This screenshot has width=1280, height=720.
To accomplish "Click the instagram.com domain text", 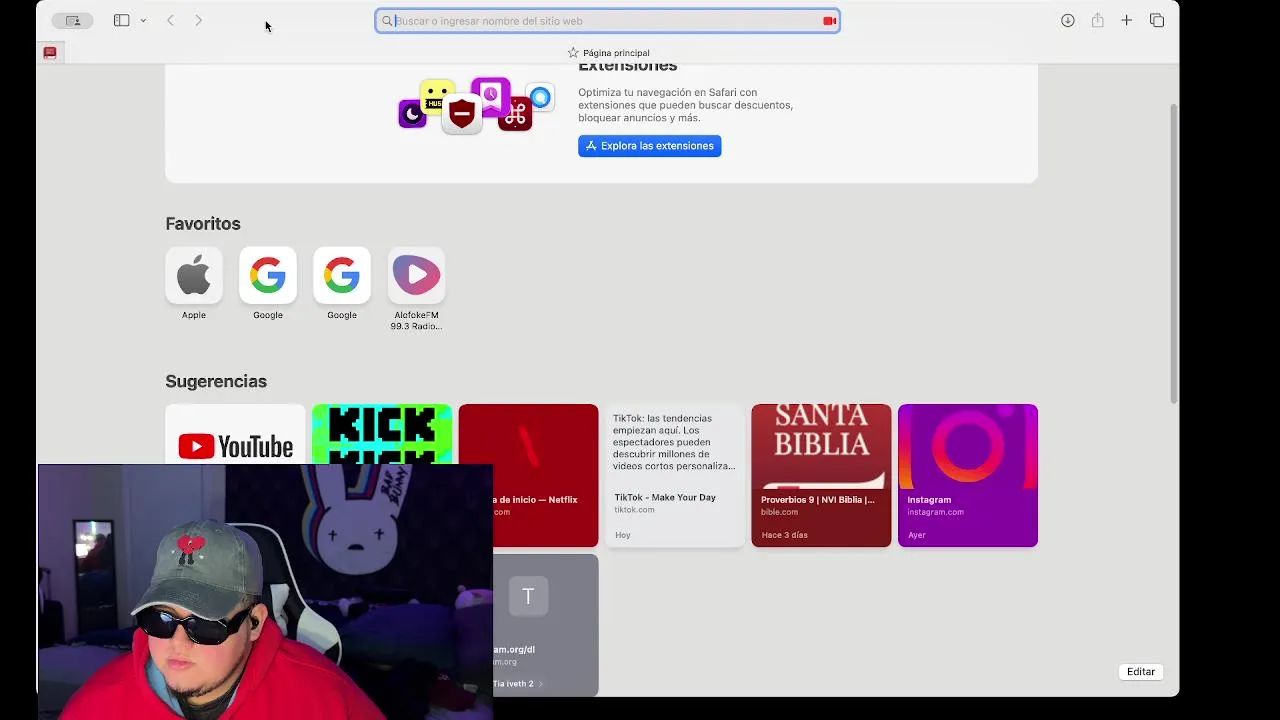I will point(935,512).
